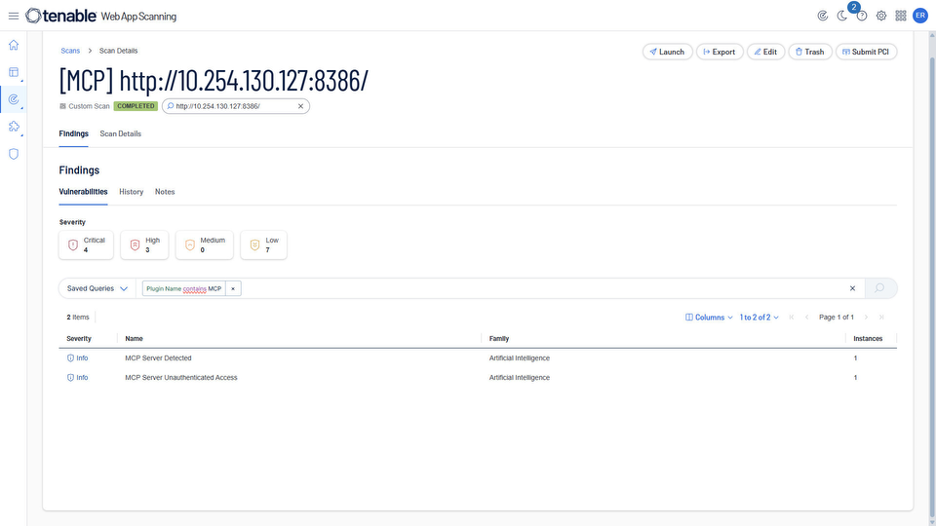The height and width of the screenshot is (526, 936).
Task: Select the Notes sub-tab
Action: [165, 192]
